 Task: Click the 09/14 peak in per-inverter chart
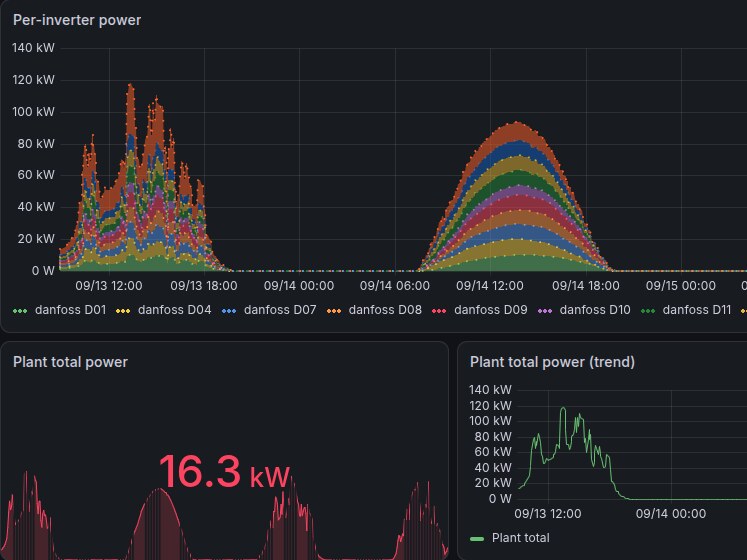pyautogui.click(x=516, y=123)
